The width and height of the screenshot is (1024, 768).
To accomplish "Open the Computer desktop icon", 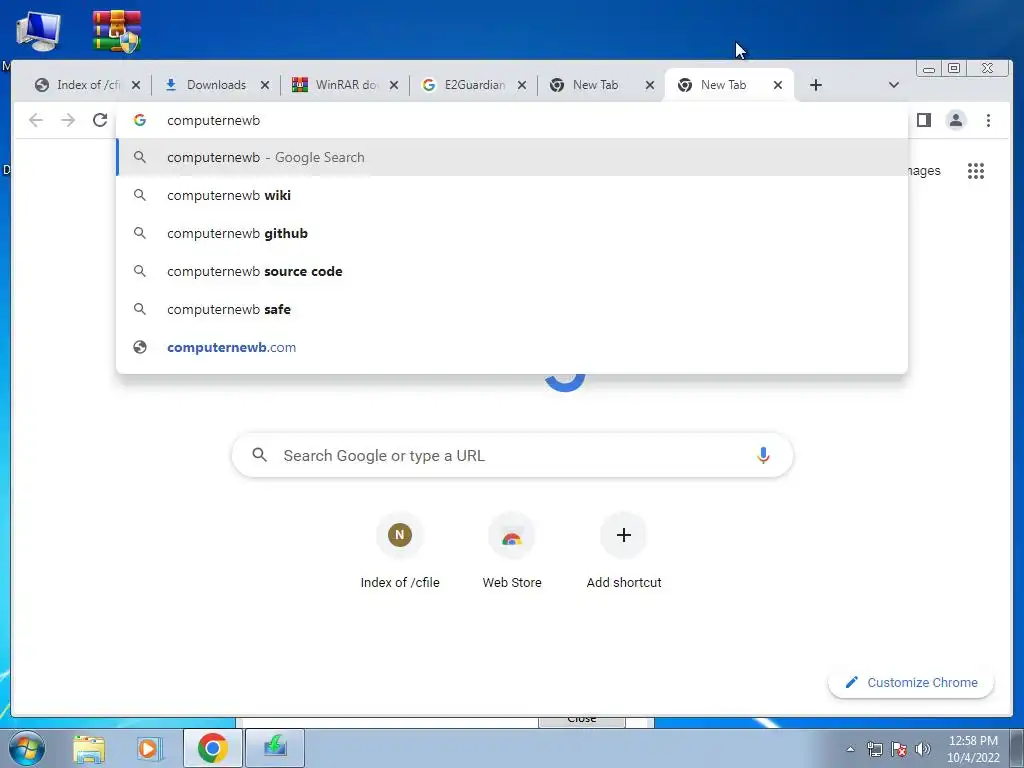I will [x=39, y=31].
